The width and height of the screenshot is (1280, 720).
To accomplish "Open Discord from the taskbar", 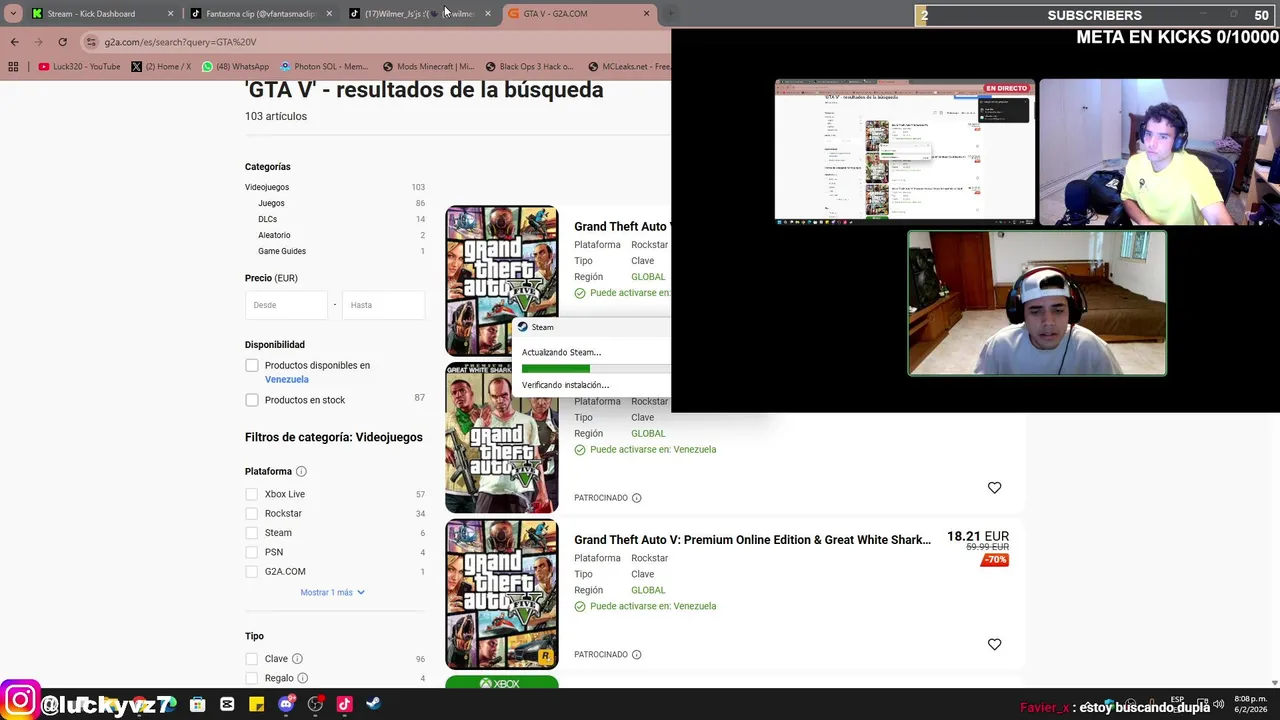I will [286, 704].
